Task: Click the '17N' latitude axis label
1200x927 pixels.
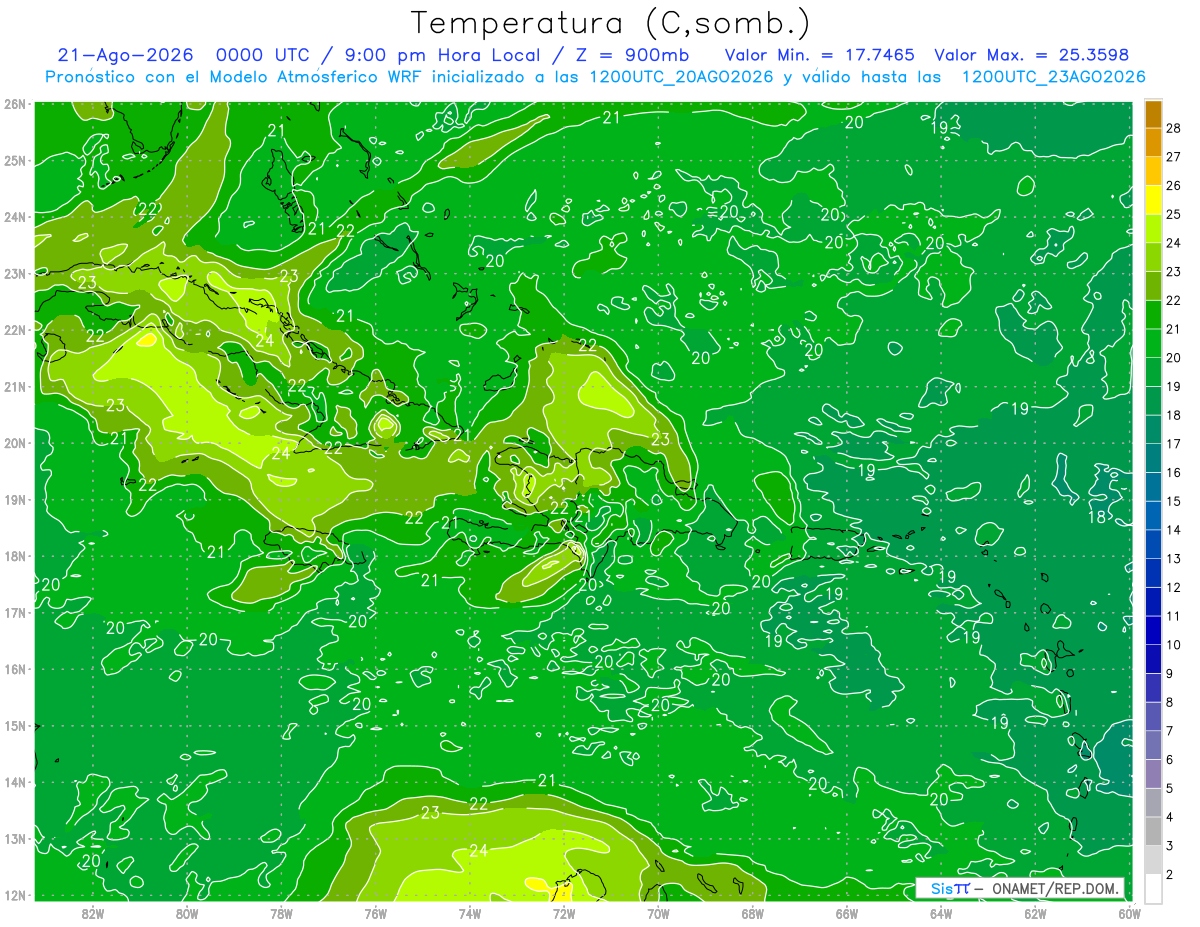Action: point(15,613)
